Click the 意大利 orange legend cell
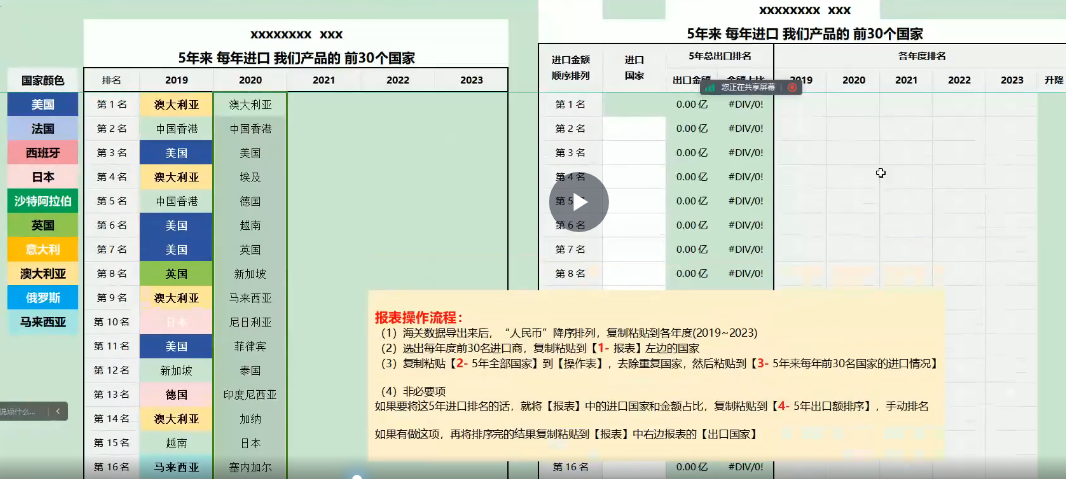The image size is (1066, 479). click(x=42, y=249)
